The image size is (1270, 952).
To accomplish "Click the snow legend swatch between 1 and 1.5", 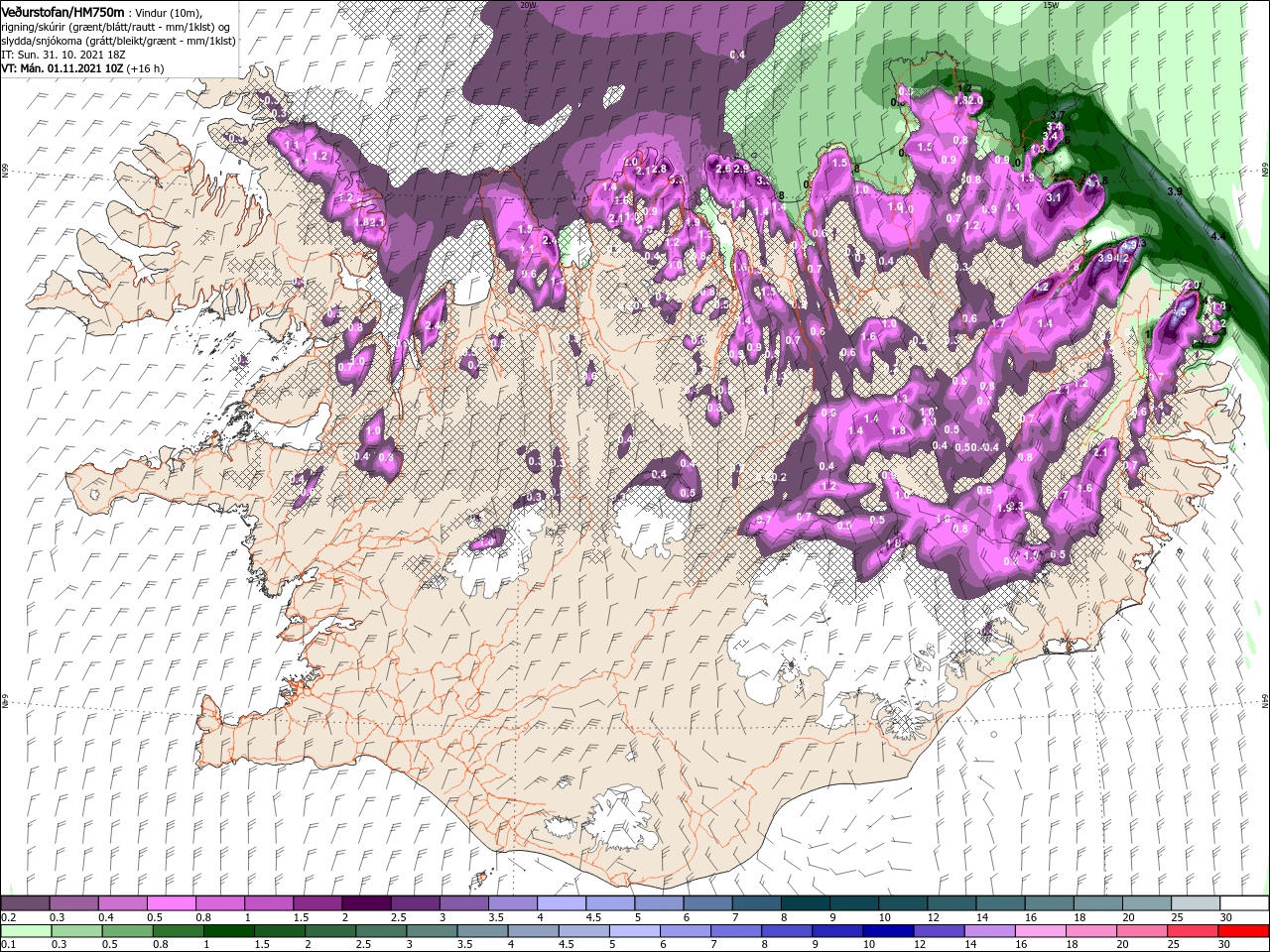I will point(268,903).
